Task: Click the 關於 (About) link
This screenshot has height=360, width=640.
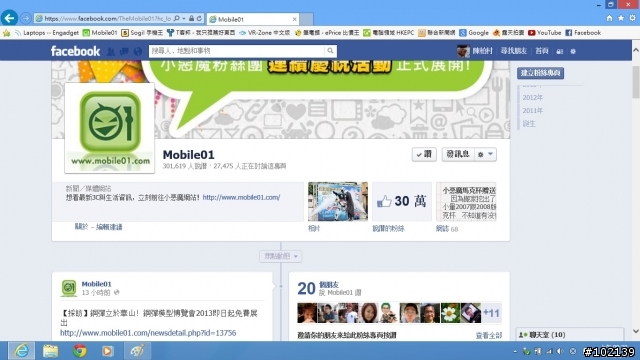Action: (81, 227)
